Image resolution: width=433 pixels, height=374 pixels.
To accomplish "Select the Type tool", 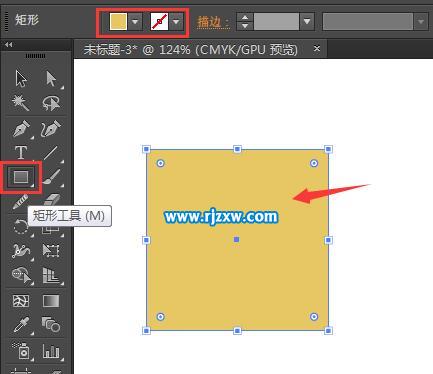I will (x=21, y=153).
